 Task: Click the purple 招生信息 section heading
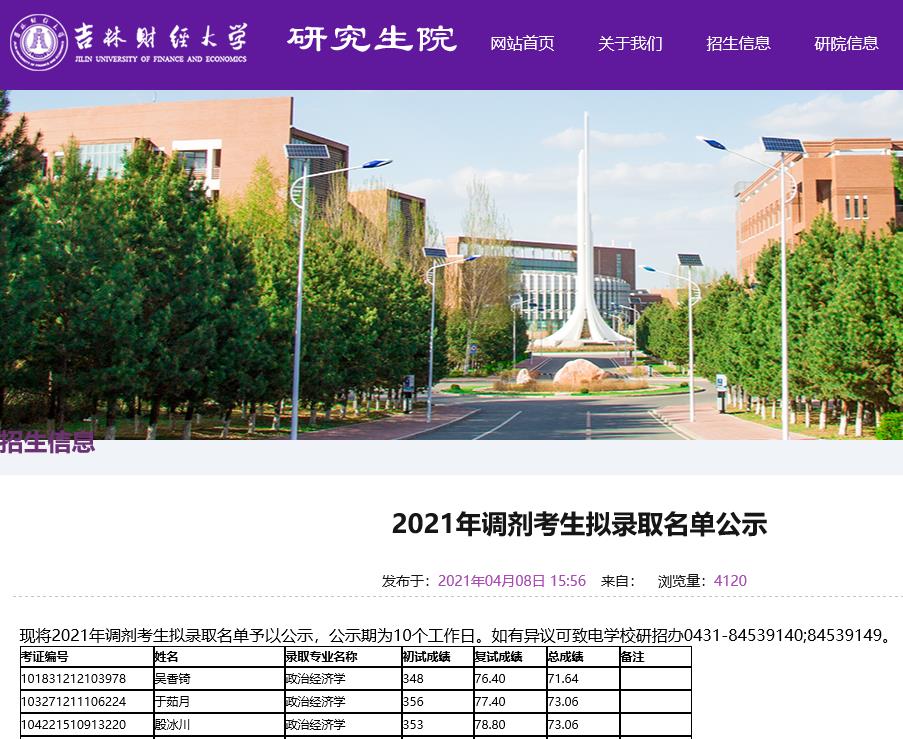click(x=48, y=442)
